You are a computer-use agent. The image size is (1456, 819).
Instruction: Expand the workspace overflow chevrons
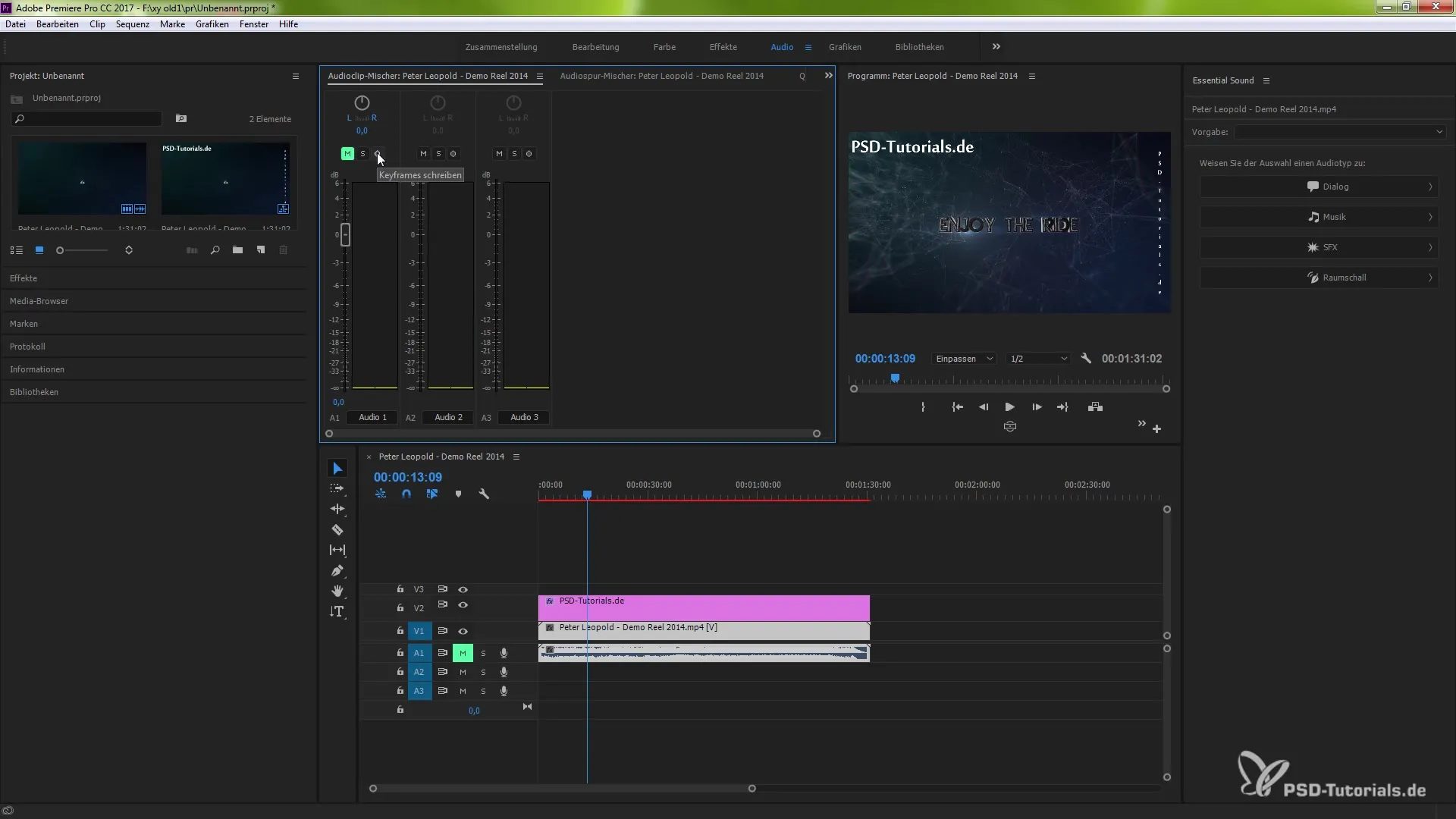click(x=996, y=47)
